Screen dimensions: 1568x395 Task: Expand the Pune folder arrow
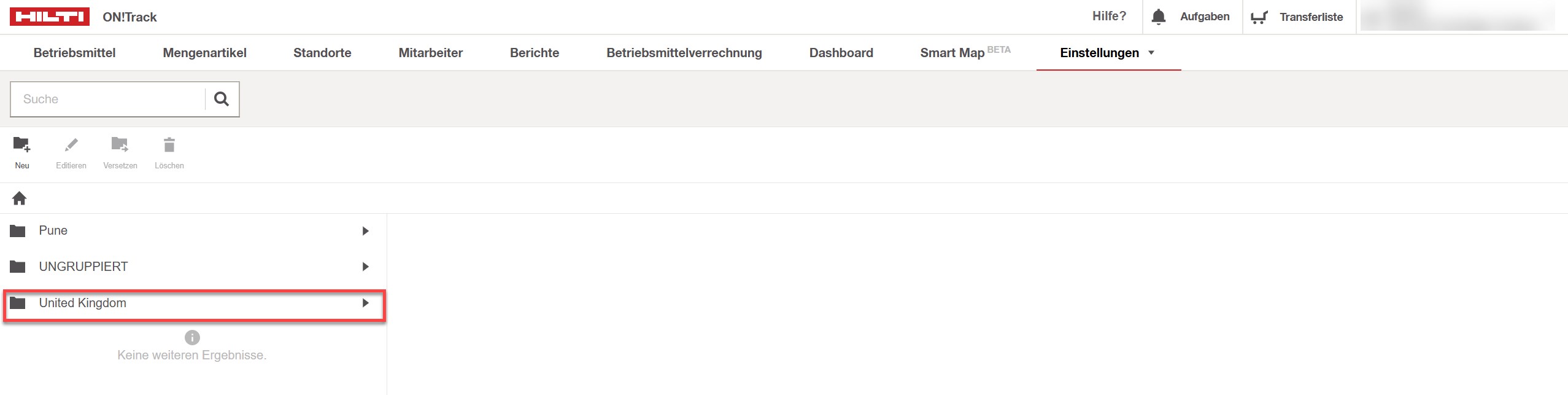coord(366,231)
